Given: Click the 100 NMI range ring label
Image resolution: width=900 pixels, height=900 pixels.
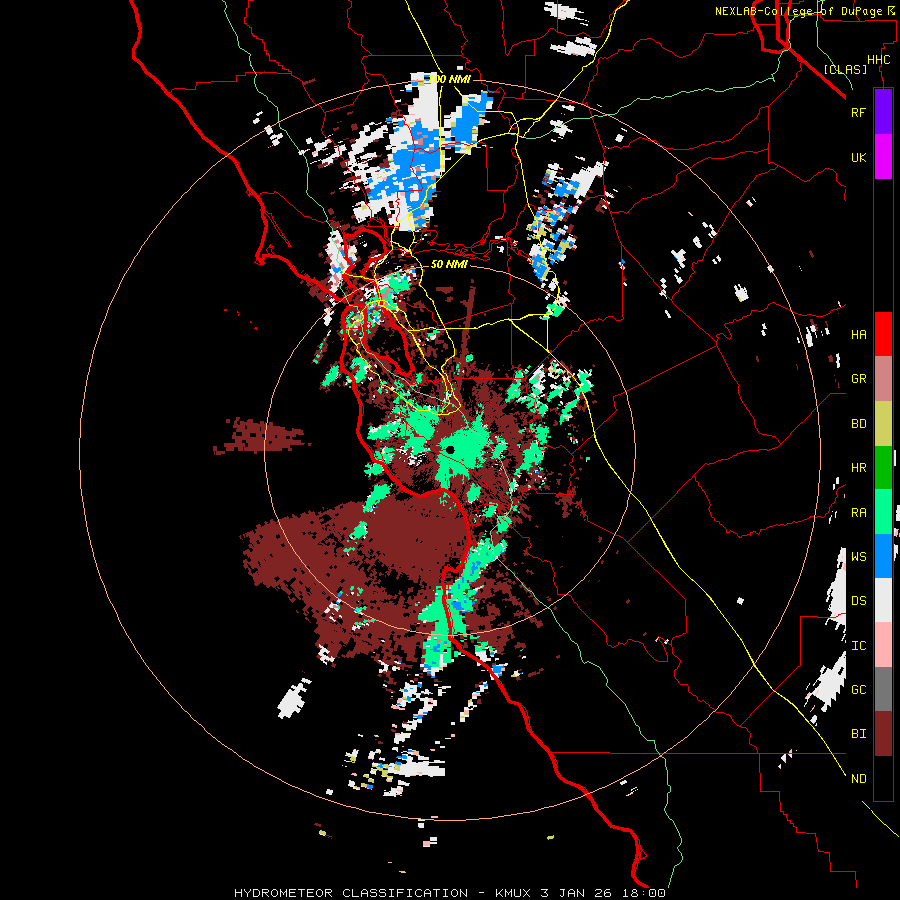Looking at the screenshot, I should click(x=450, y=79).
